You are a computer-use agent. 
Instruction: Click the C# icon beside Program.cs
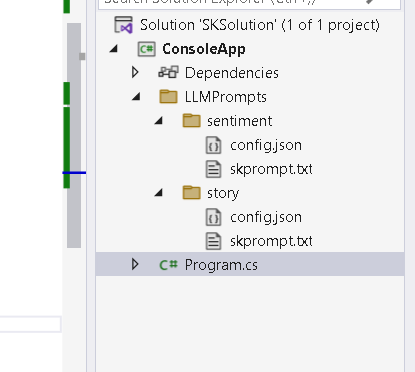pyautogui.click(x=168, y=265)
